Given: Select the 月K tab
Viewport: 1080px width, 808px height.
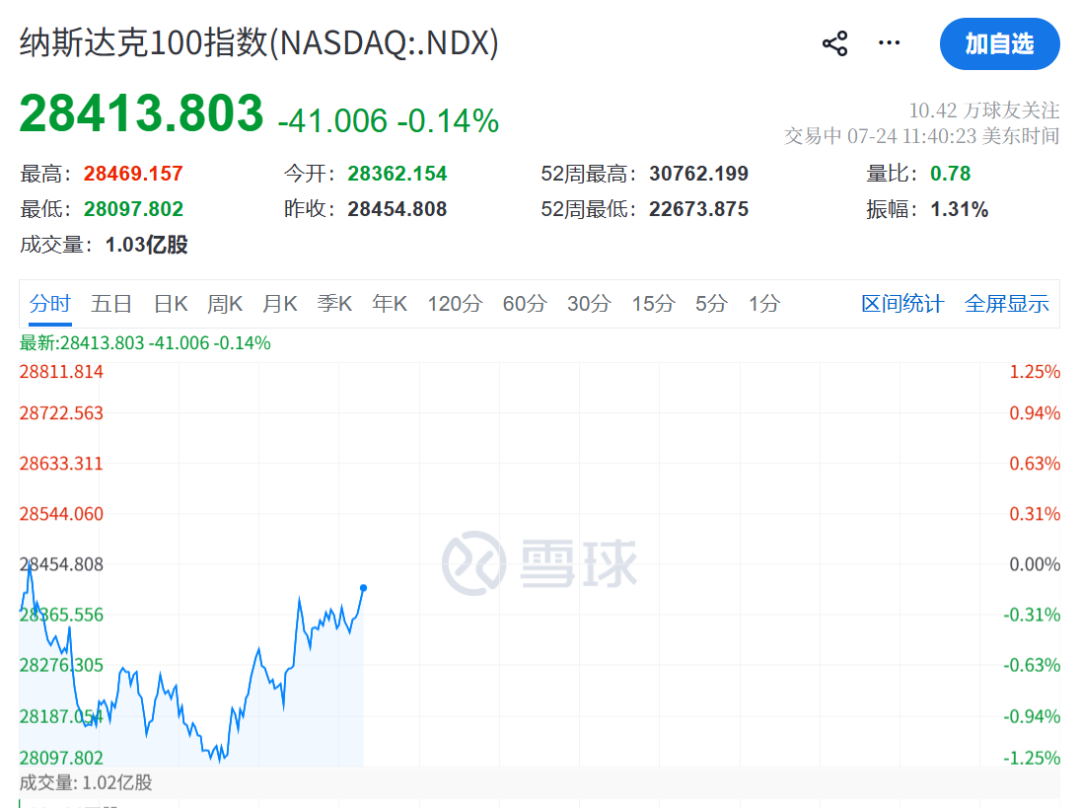Looking at the screenshot, I should [279, 304].
